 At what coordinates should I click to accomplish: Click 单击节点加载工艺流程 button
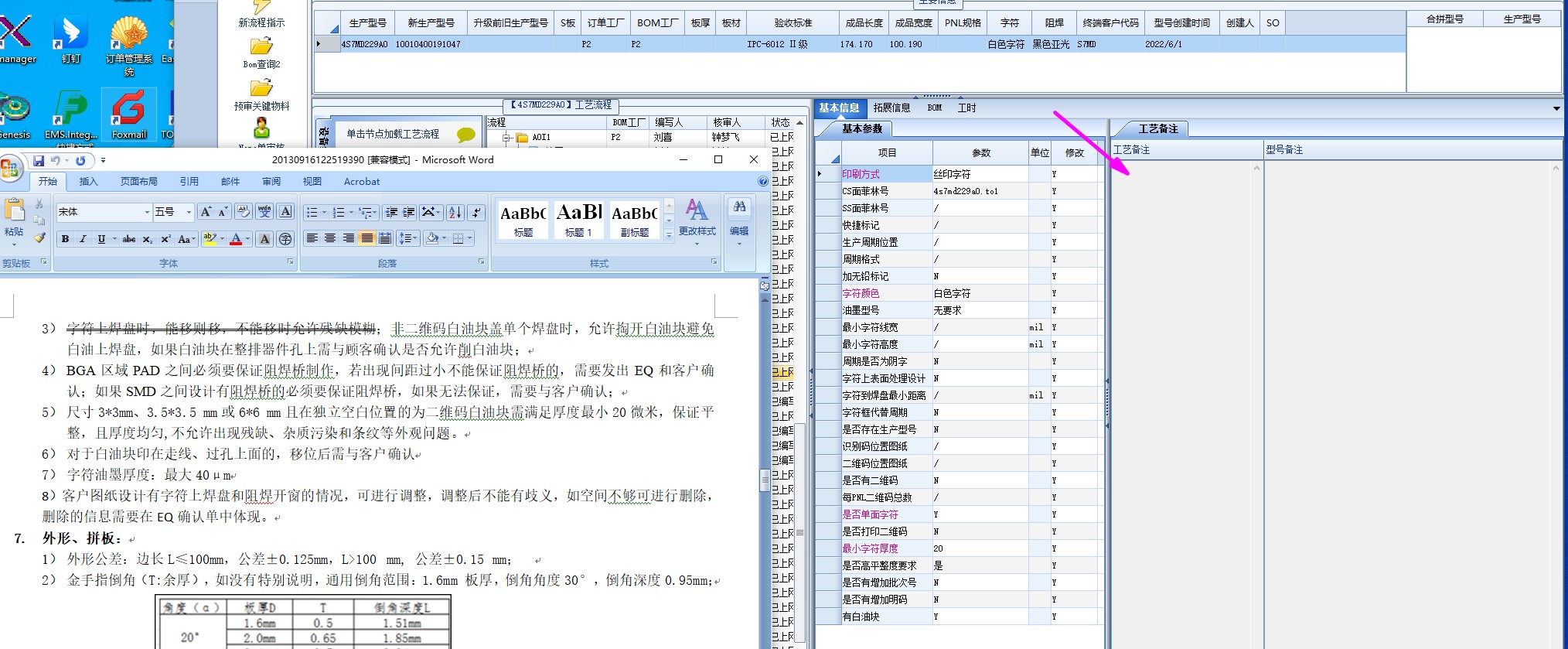tap(410, 135)
